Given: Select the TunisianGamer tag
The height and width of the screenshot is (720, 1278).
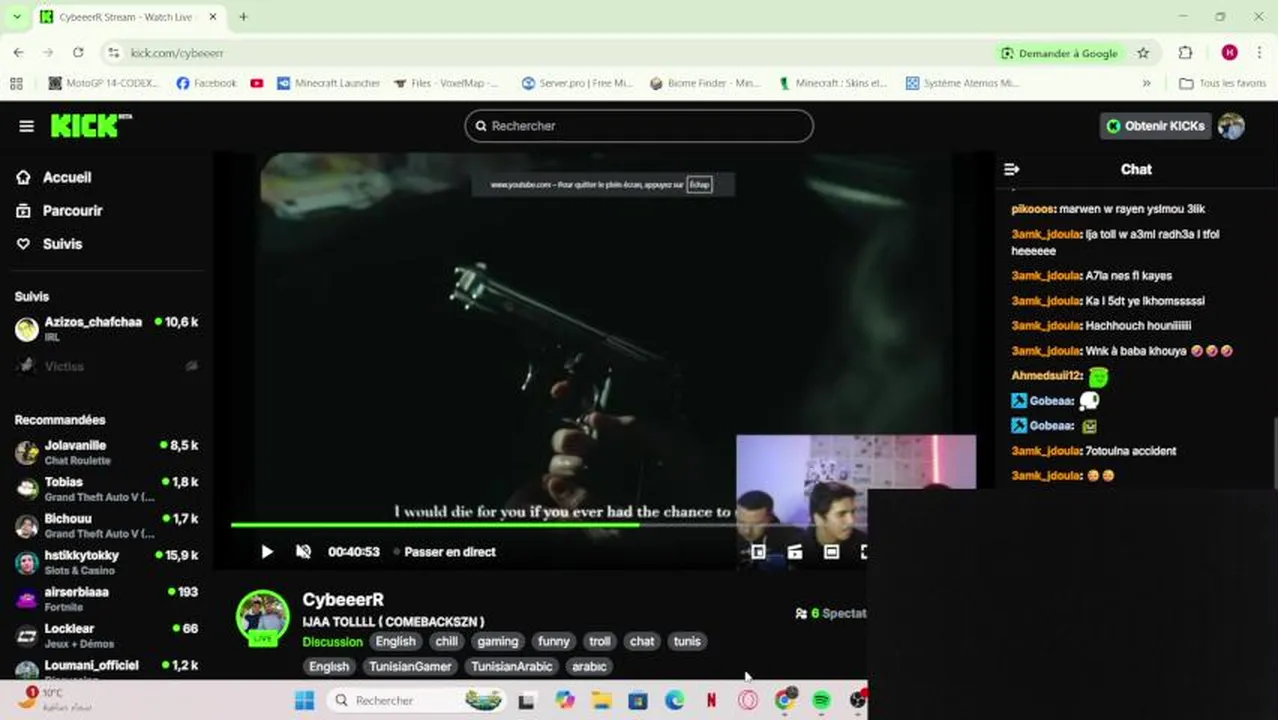Looking at the screenshot, I should (x=410, y=667).
